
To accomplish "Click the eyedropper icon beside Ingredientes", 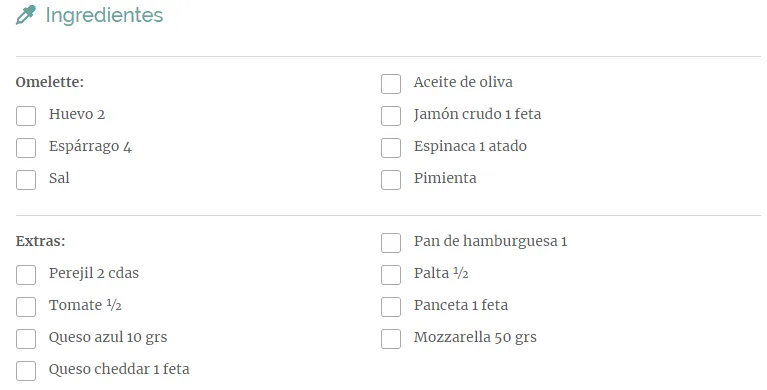I will 26,15.
